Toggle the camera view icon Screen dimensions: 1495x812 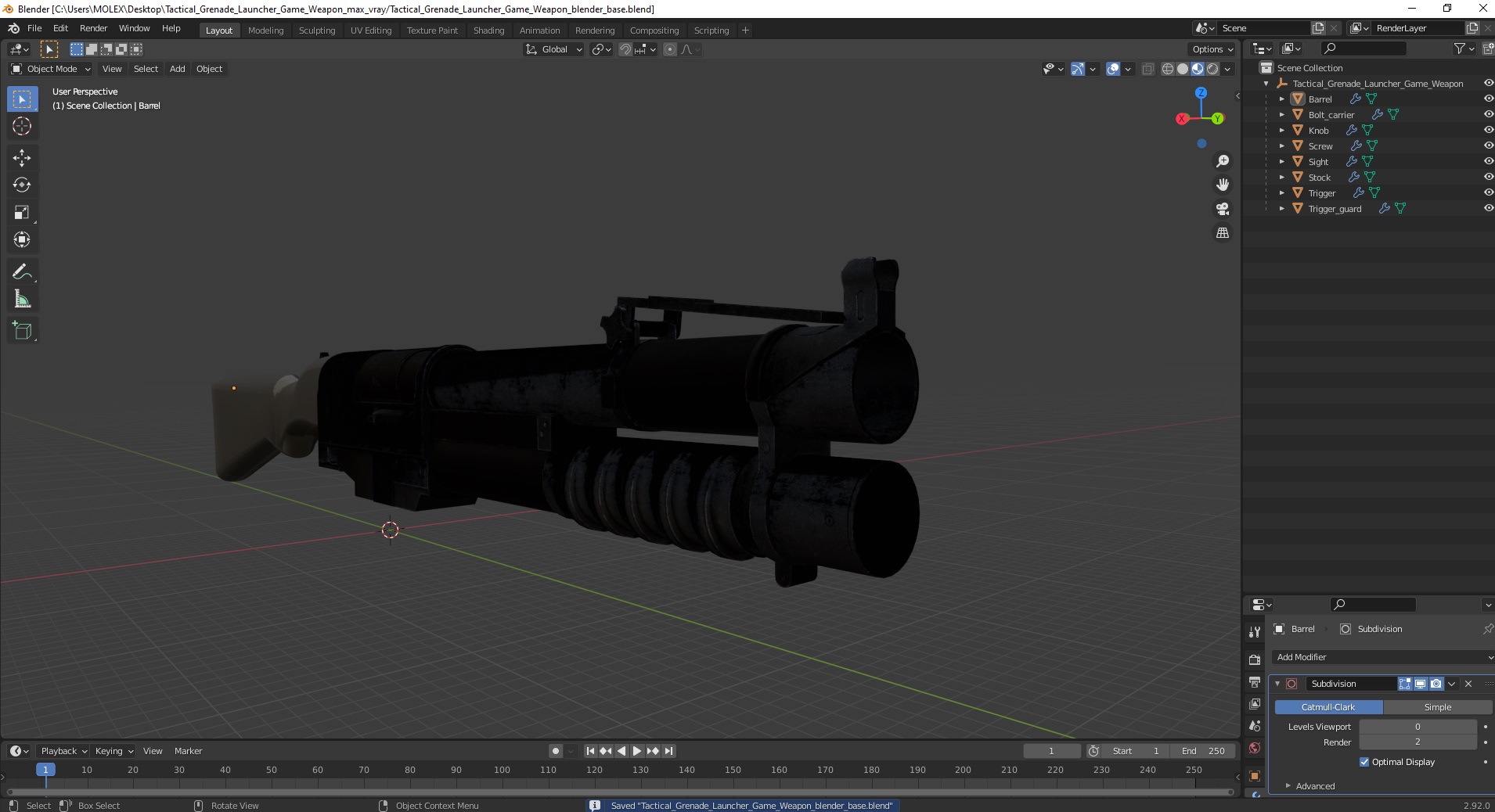coord(1222,209)
